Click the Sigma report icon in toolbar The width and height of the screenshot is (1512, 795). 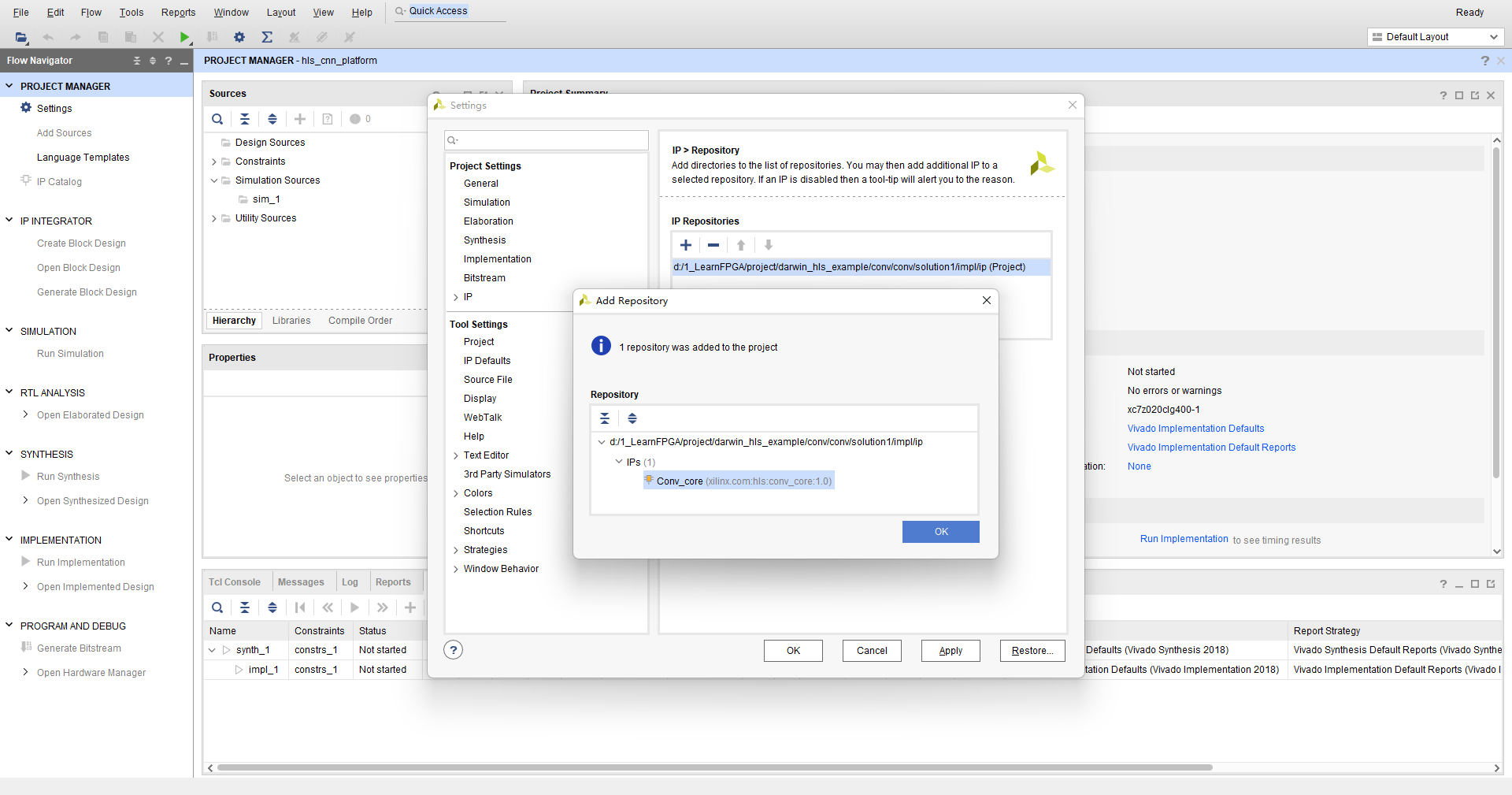pos(267,37)
